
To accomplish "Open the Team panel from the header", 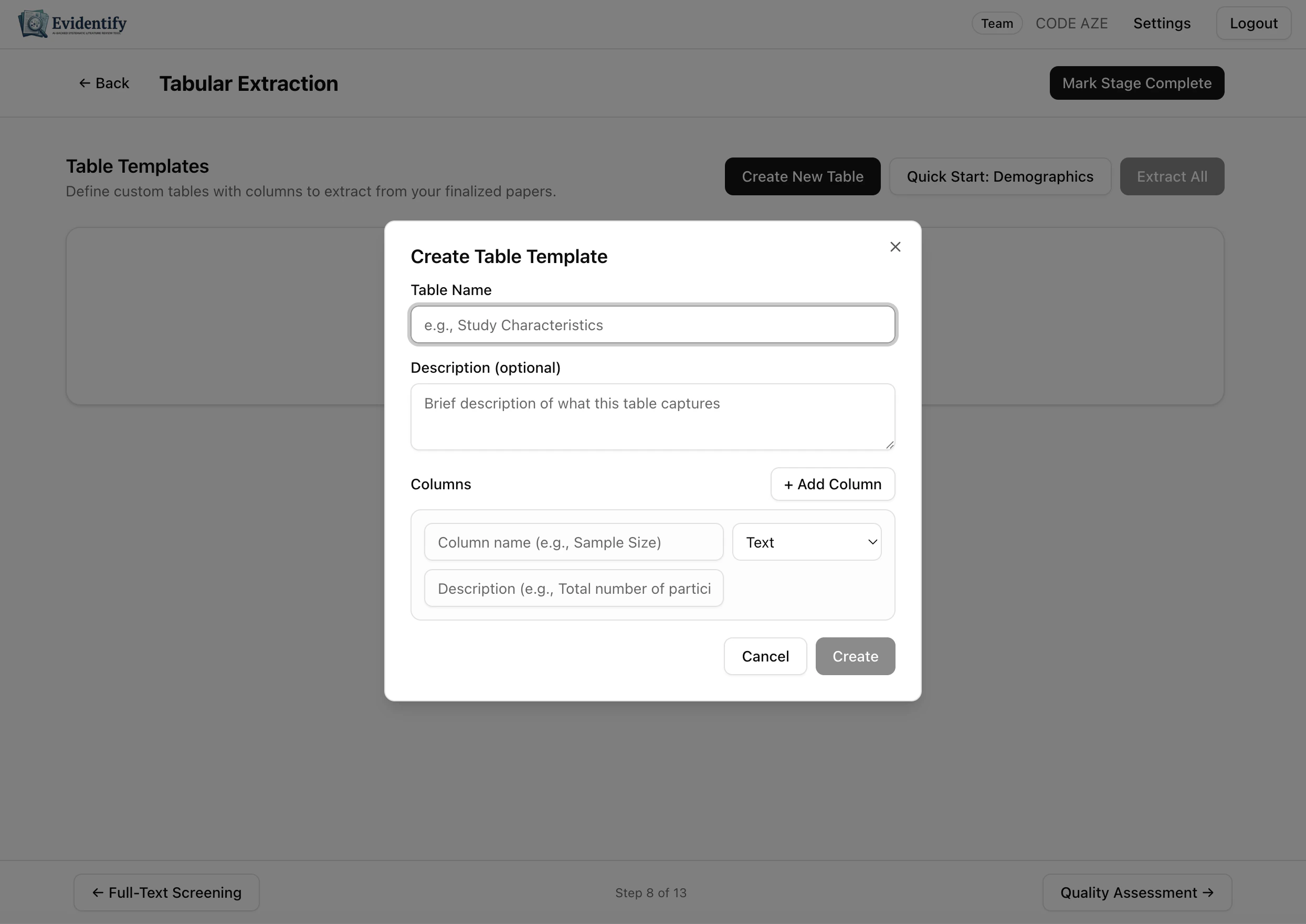I will click(x=997, y=23).
